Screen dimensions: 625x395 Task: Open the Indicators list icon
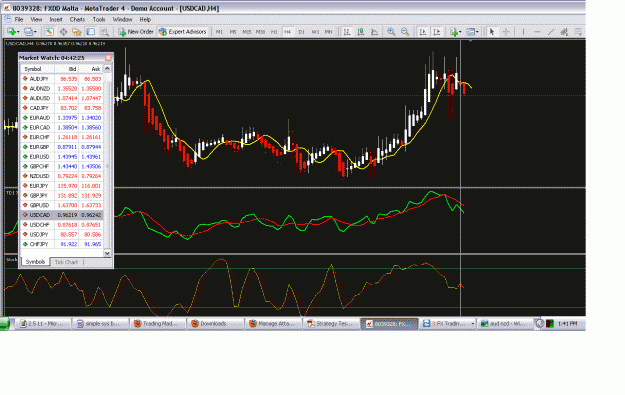coord(454,32)
